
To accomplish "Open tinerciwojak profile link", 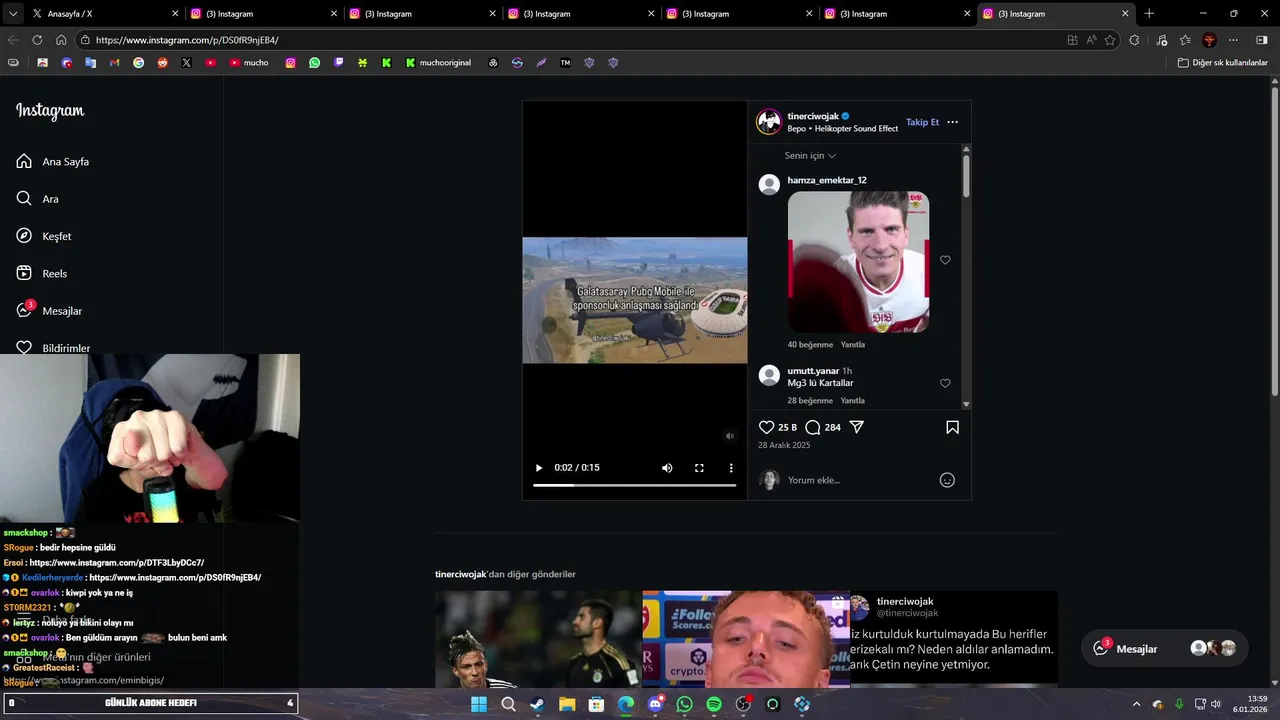I will pos(813,116).
